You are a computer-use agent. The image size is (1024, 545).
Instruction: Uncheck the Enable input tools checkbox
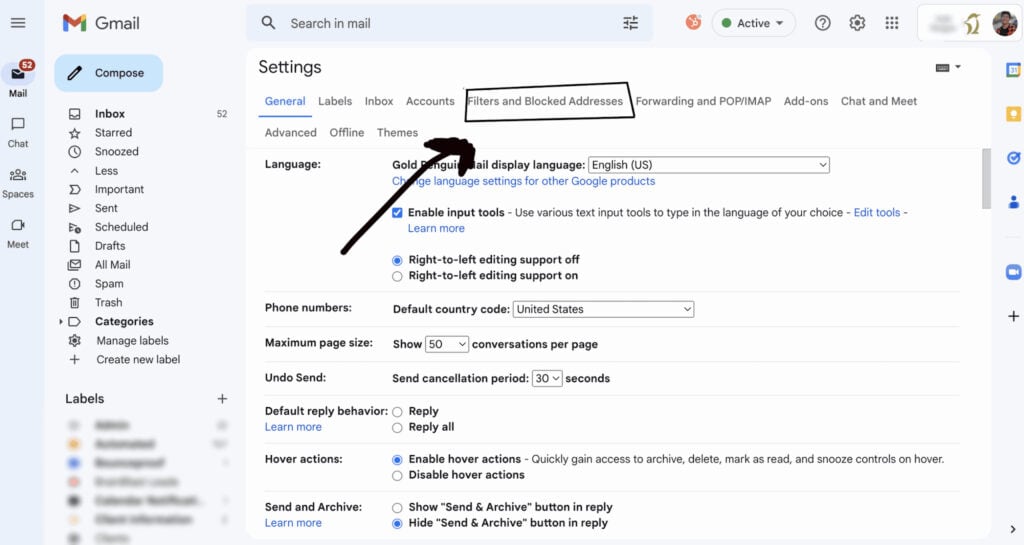pyautogui.click(x=398, y=213)
